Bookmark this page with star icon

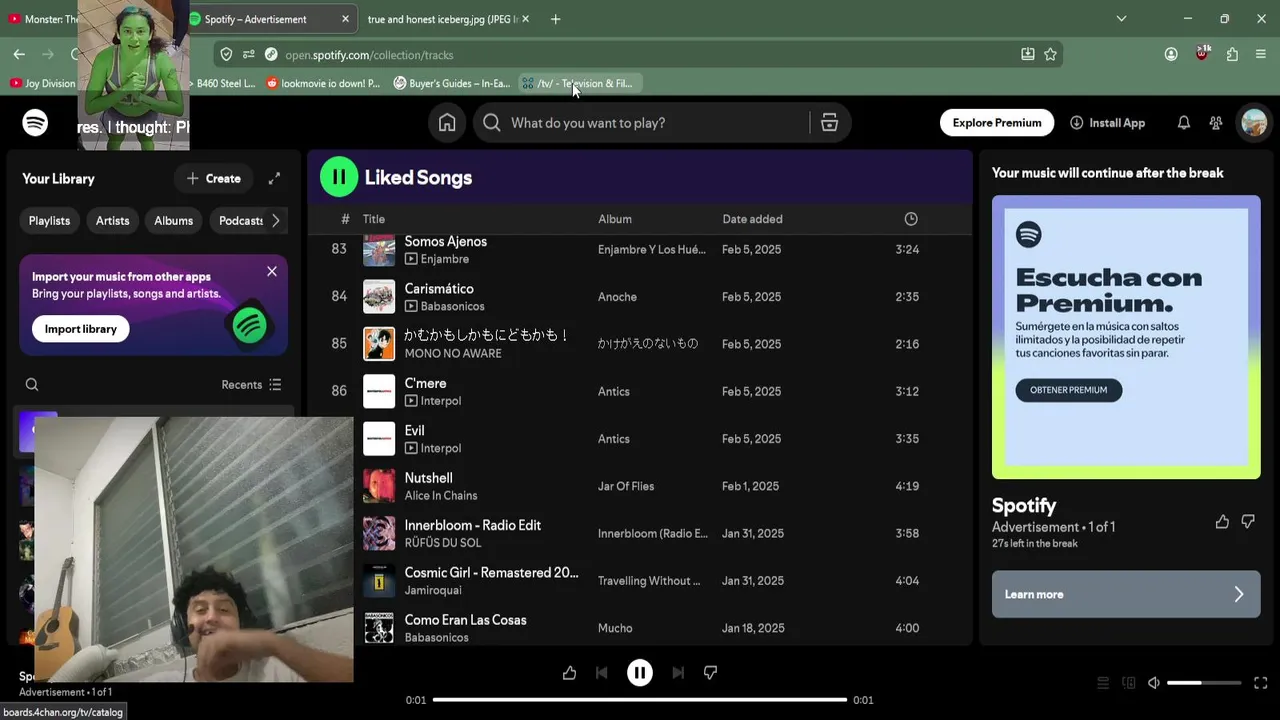[x=1050, y=55]
